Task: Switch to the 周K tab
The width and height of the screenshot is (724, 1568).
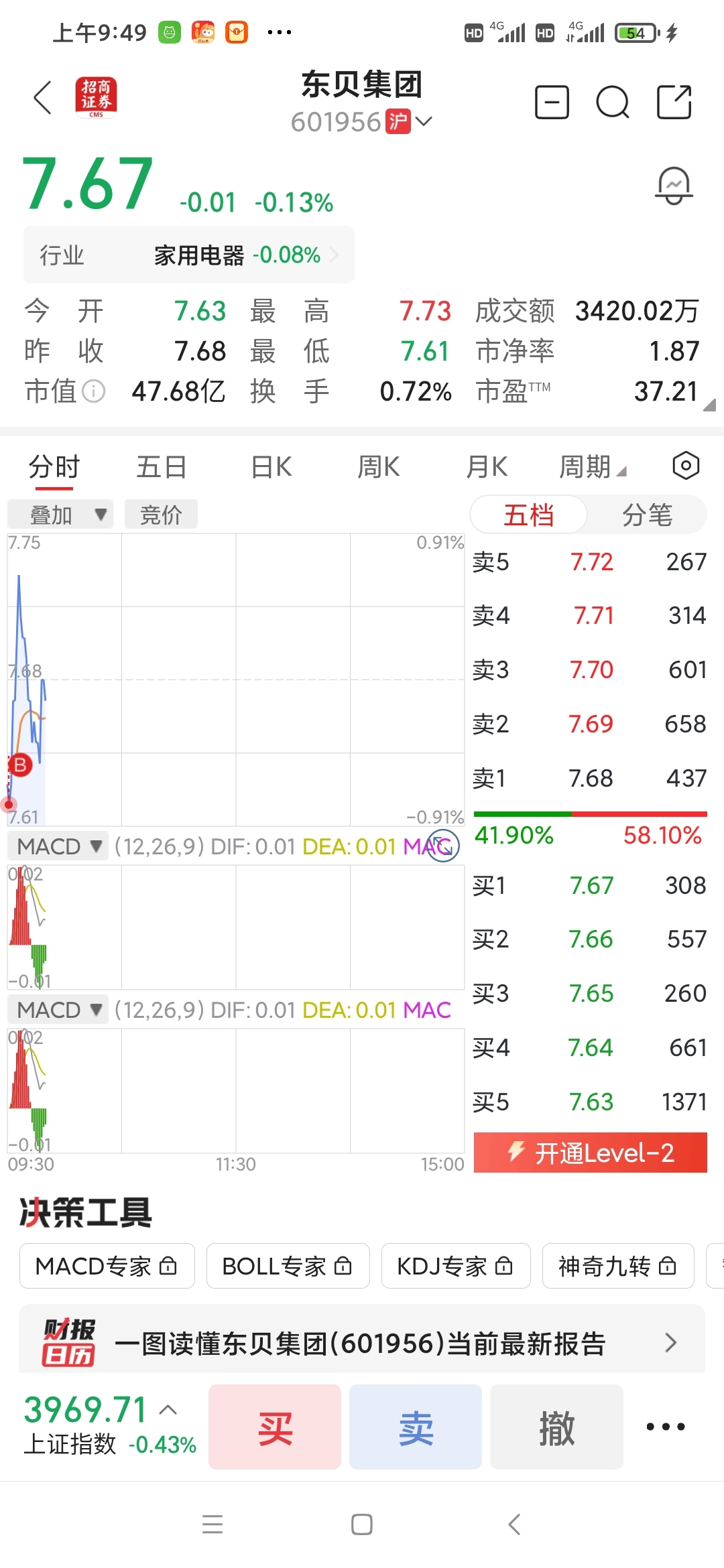Action: [379, 466]
